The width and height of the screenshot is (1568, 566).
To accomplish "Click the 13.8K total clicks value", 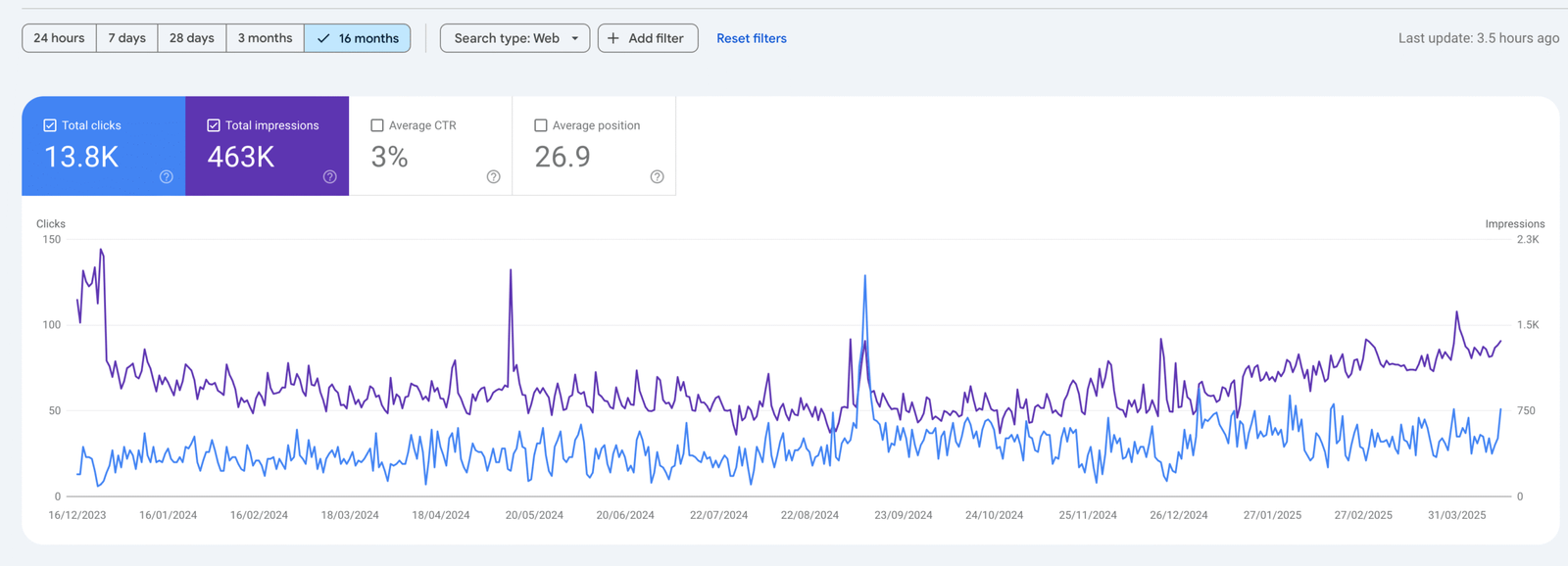I will point(81,157).
